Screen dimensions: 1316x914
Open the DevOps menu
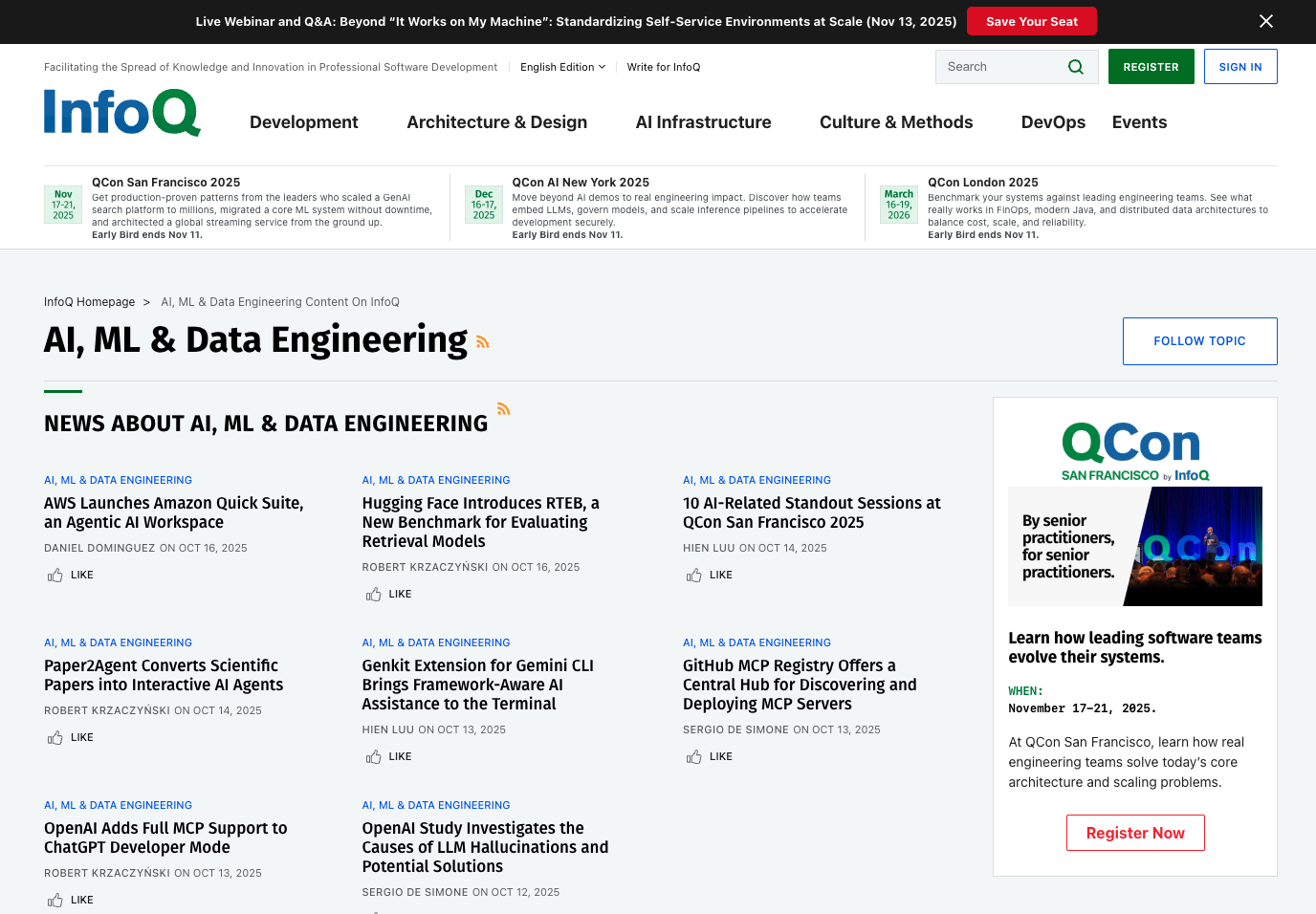point(1054,122)
